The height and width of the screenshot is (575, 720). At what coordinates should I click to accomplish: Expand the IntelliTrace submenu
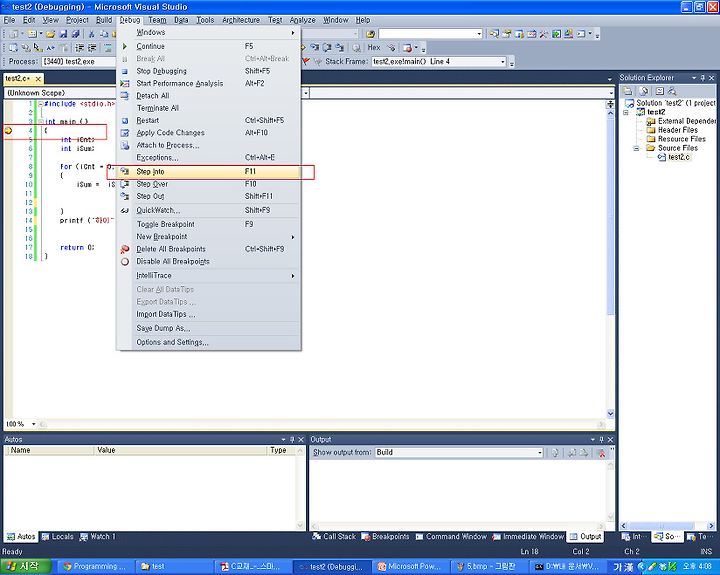[x=208, y=276]
